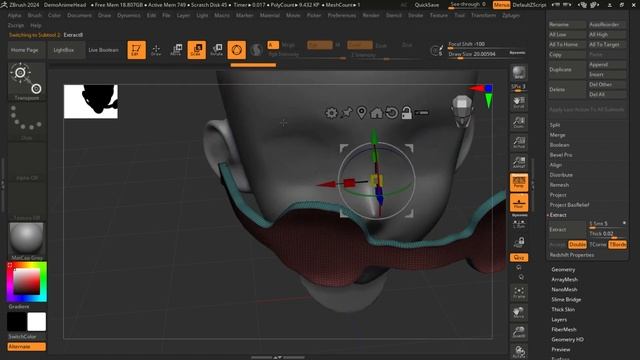Open the Zplugin menu
Viewport: 640px width, 360px height.
point(511,15)
